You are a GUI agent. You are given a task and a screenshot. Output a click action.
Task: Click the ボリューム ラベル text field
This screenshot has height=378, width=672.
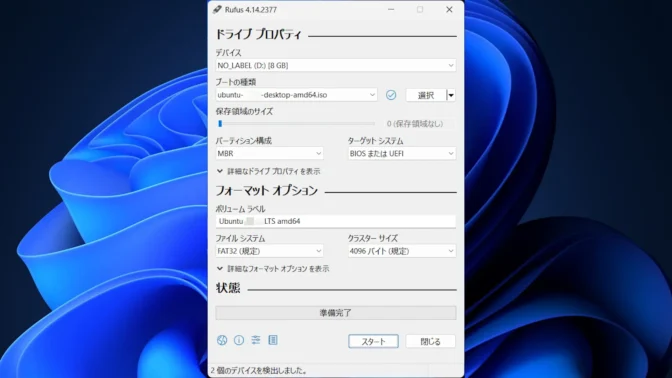click(x=336, y=222)
